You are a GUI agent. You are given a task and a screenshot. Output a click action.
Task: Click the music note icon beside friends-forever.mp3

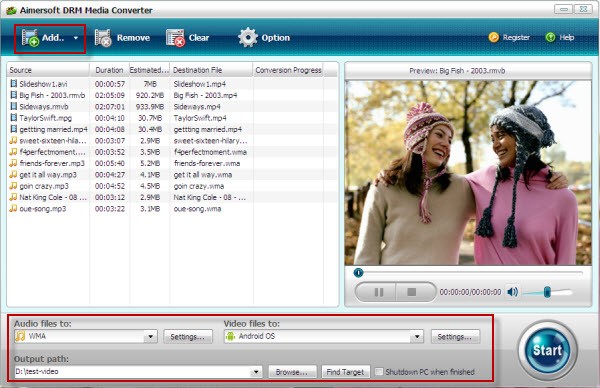pos(13,163)
